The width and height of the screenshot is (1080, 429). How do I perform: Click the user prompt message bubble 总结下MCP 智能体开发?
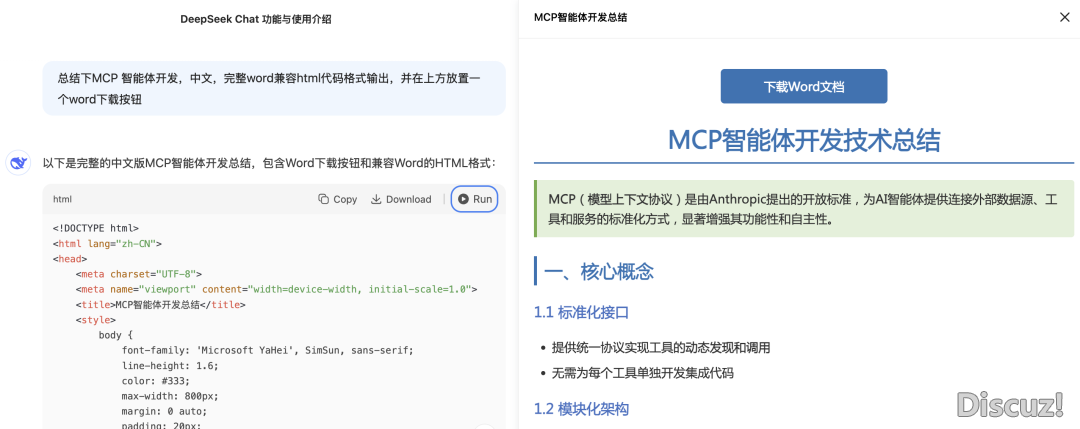coord(274,88)
